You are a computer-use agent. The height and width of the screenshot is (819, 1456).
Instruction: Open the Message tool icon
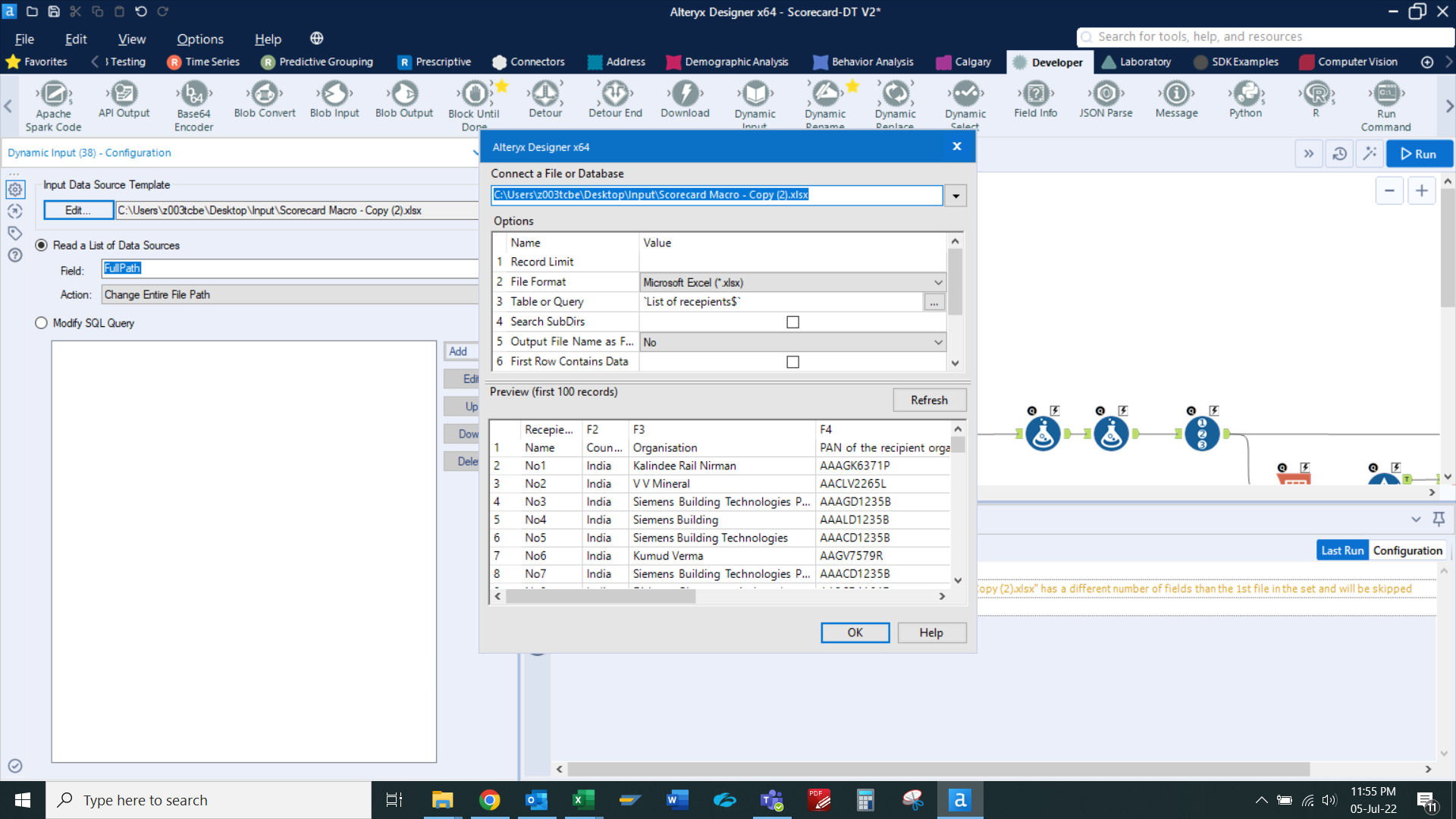(1176, 94)
